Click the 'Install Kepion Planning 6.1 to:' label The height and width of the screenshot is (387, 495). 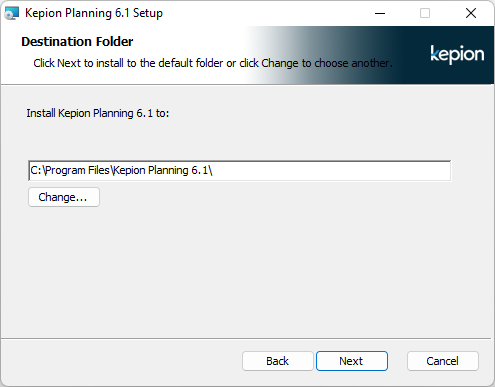coord(98,113)
